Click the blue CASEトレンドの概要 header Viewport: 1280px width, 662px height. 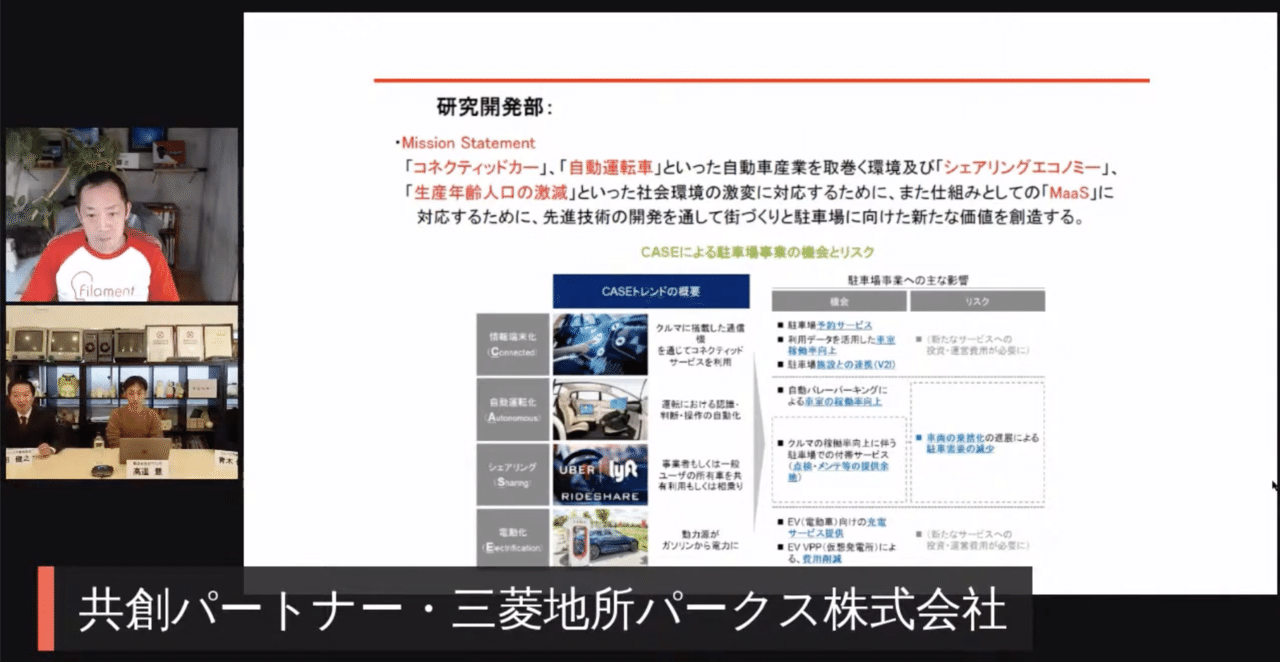(651, 291)
